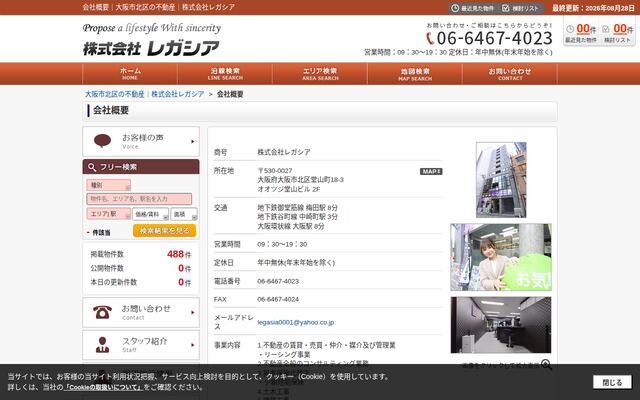Open the 沿線検索 LINE SEARCH menu
Viewport: 640px width, 400px height.
tap(225, 74)
